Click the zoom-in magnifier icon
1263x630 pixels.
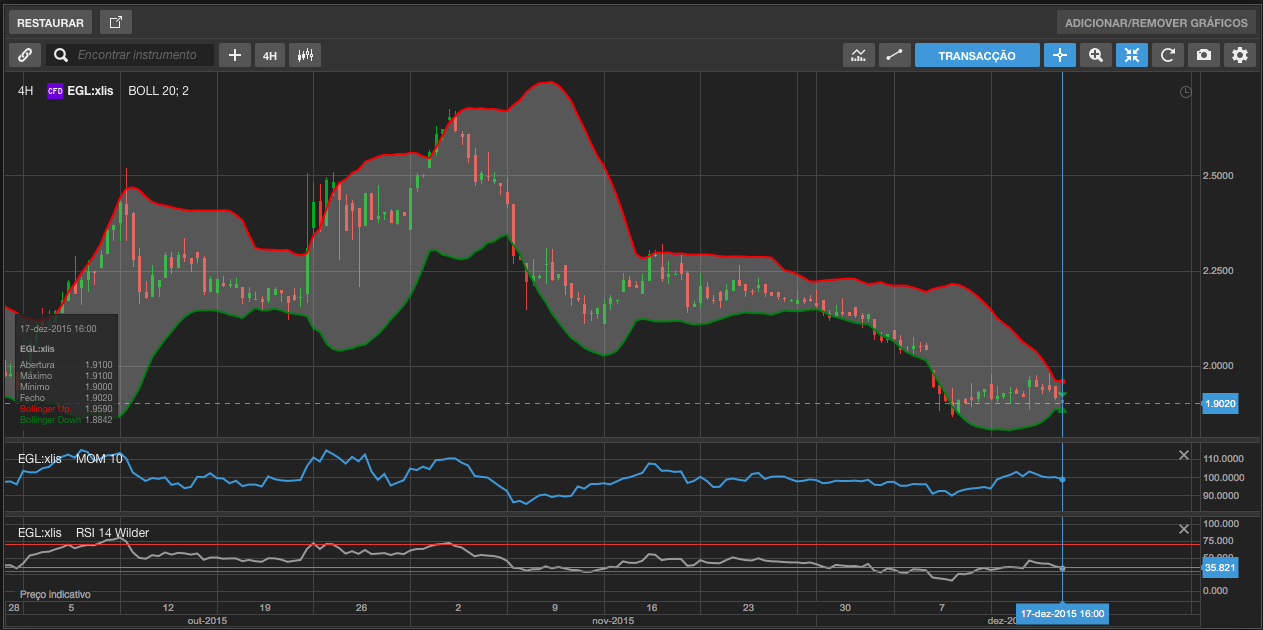pos(1096,55)
